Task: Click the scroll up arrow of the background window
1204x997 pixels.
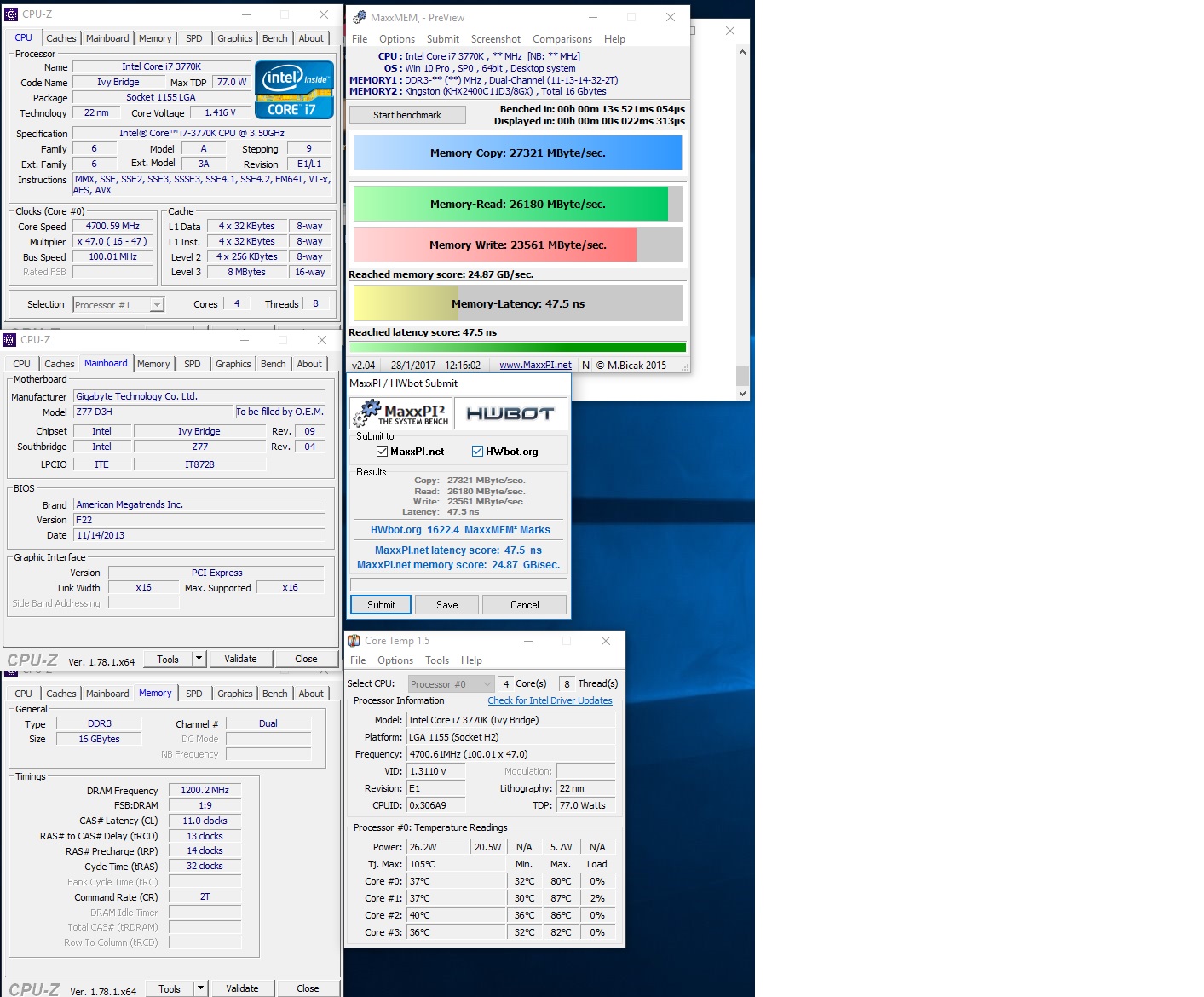Action: tap(742, 52)
